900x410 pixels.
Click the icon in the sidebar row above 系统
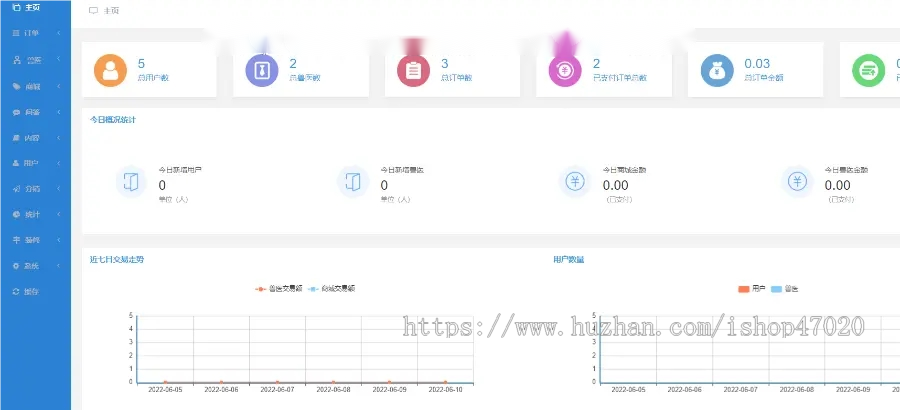pyautogui.click(x=16, y=240)
